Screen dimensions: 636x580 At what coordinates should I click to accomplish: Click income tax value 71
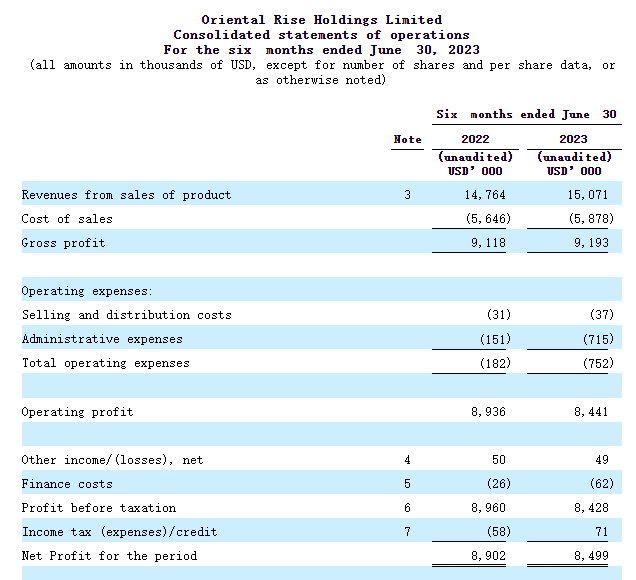(602, 532)
